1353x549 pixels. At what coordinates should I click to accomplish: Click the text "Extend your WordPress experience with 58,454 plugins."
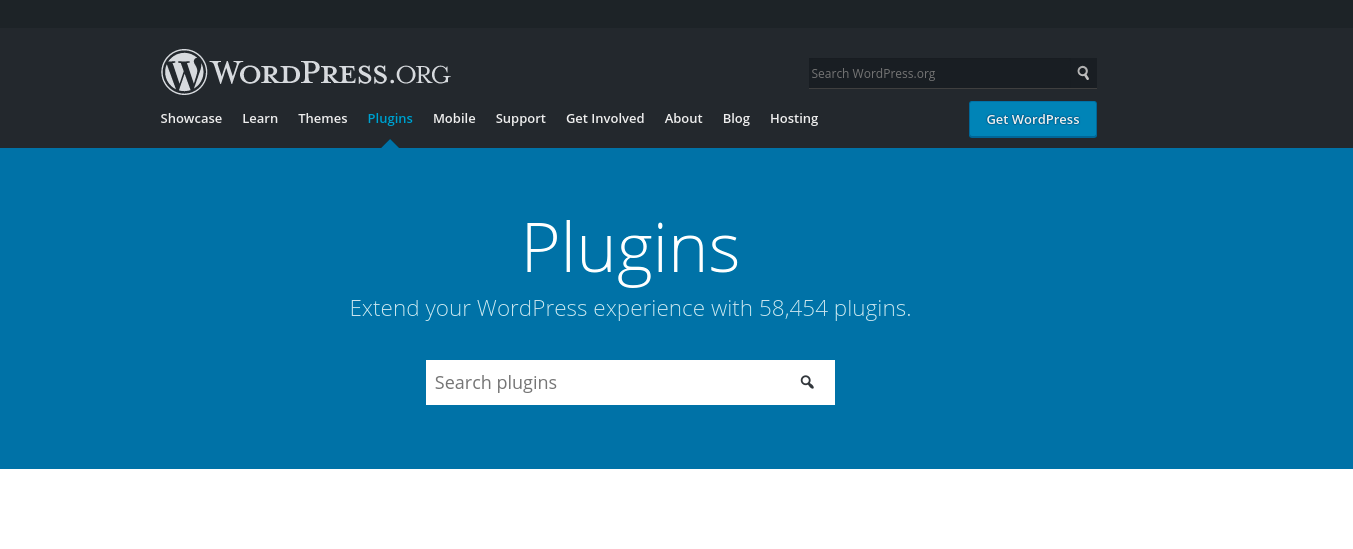click(630, 308)
